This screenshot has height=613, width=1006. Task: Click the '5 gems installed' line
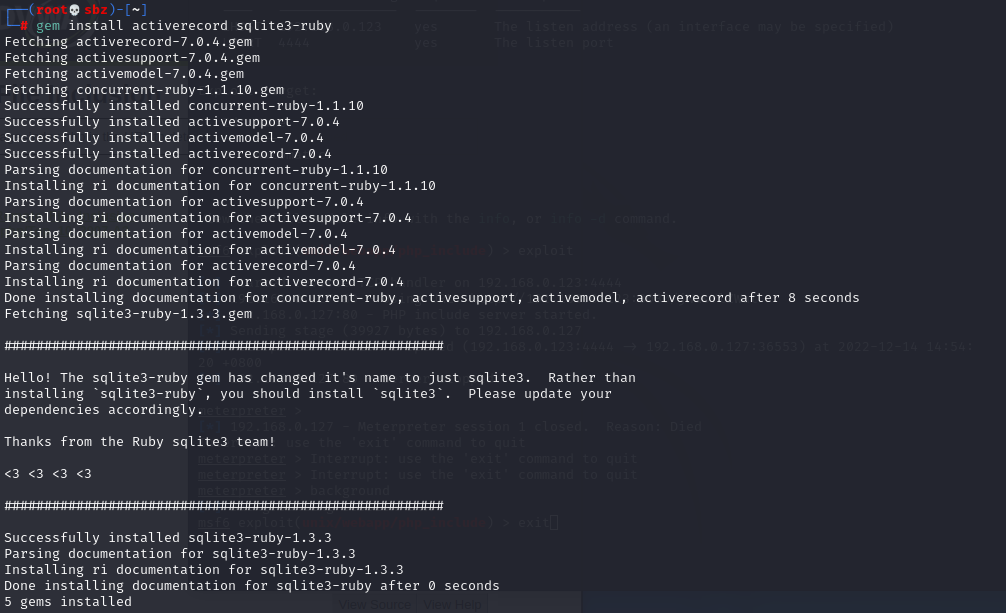[x=68, y=601]
